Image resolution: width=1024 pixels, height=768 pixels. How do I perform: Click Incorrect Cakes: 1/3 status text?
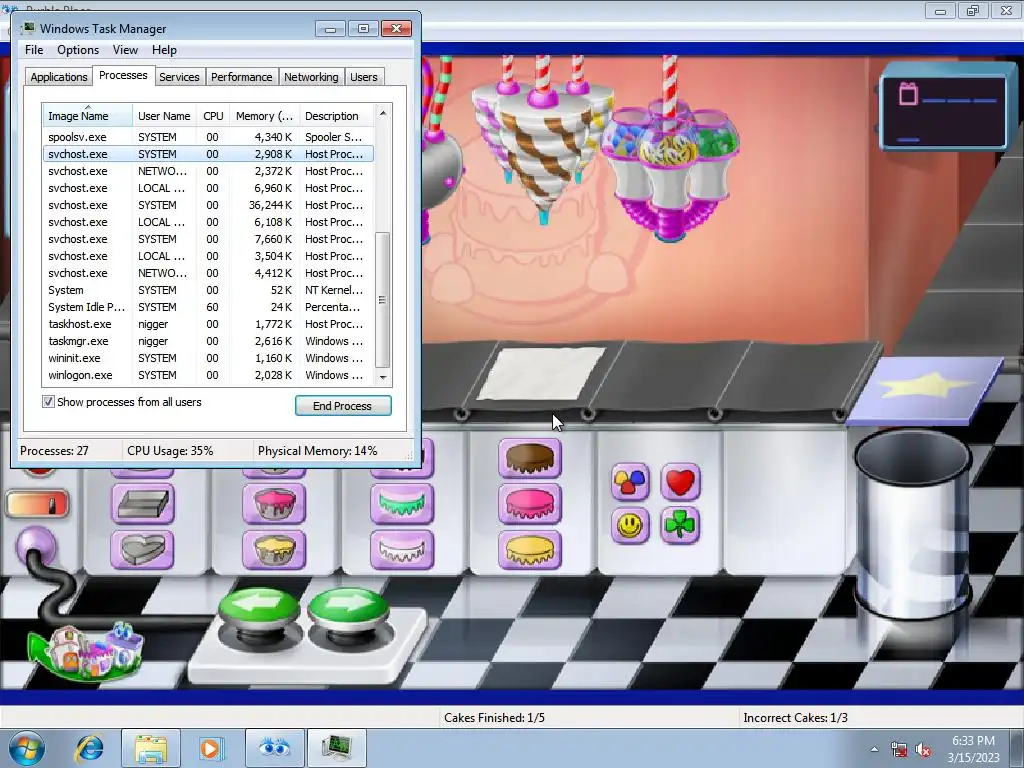[795, 718]
